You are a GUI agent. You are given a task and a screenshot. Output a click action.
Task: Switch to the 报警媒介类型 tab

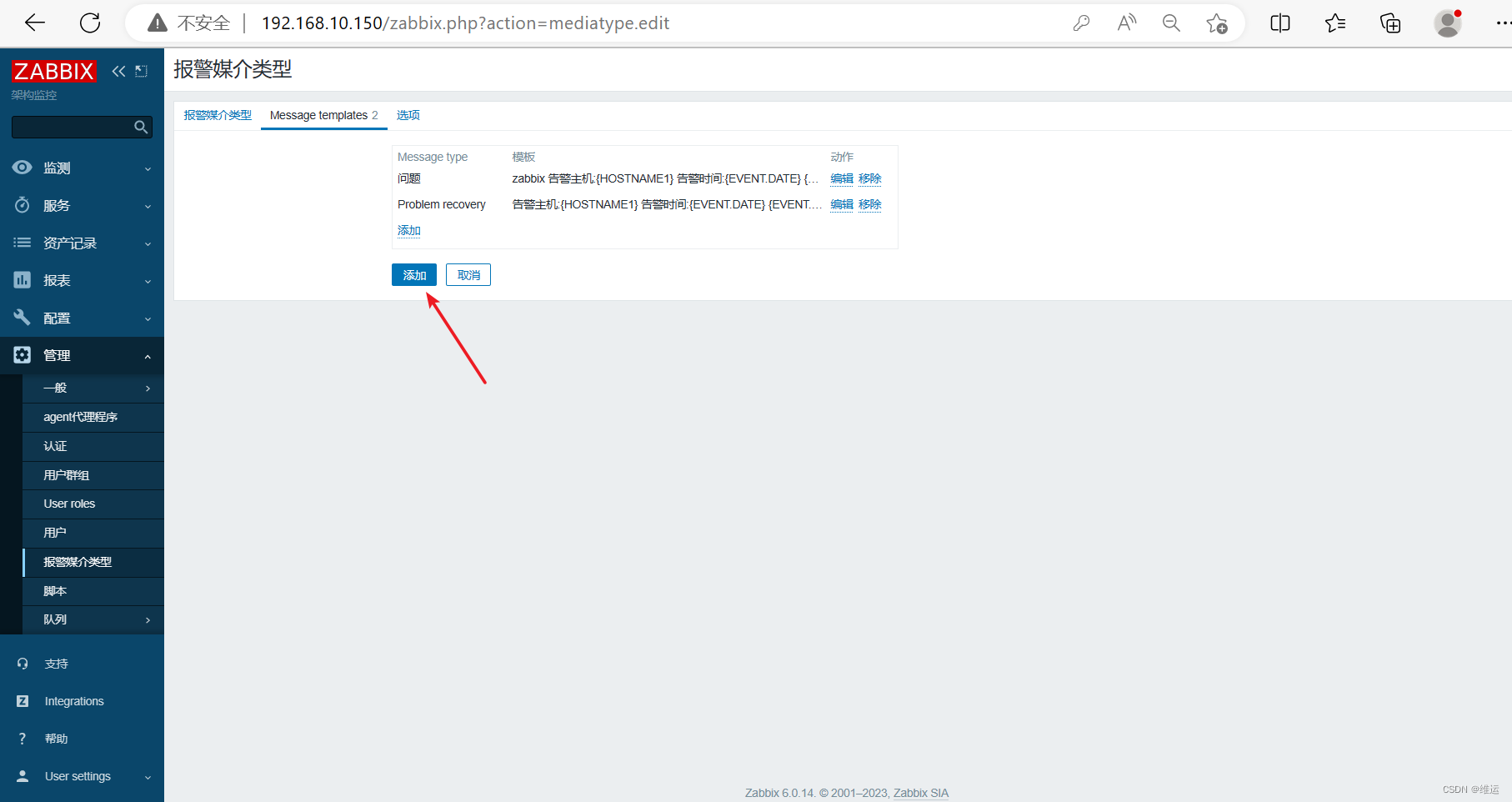pyautogui.click(x=218, y=115)
